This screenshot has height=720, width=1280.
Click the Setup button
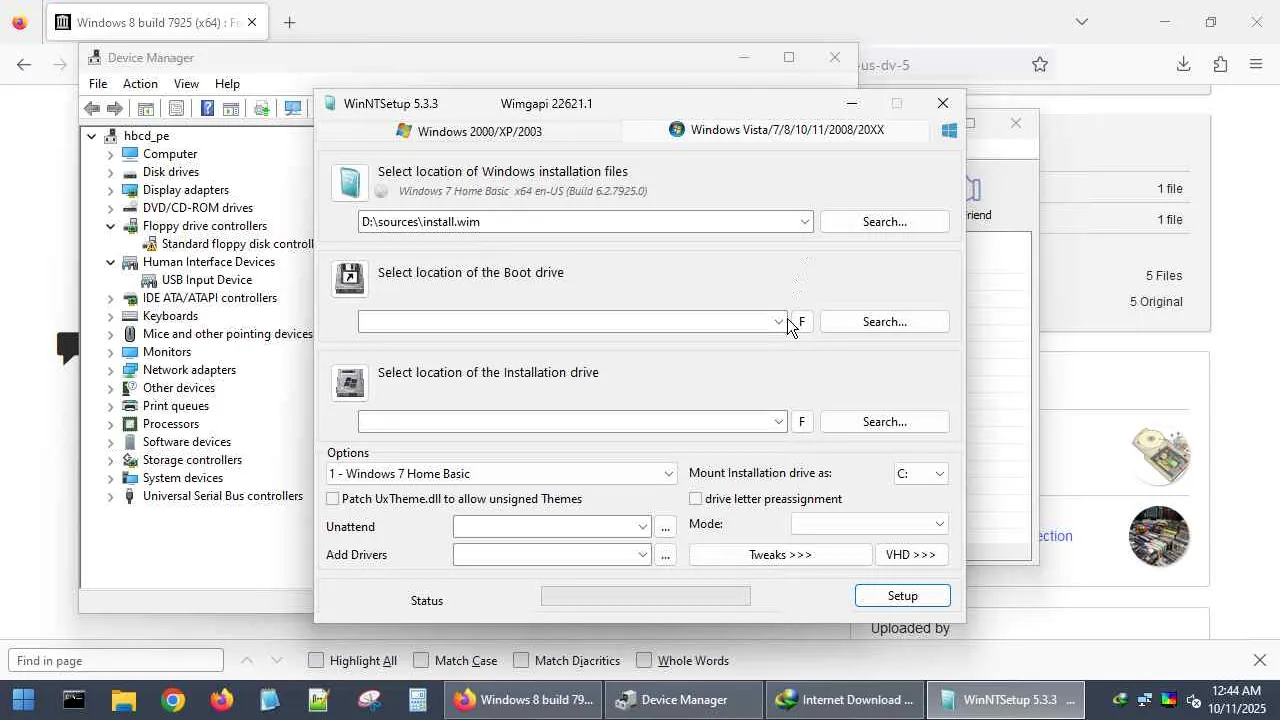click(x=902, y=596)
